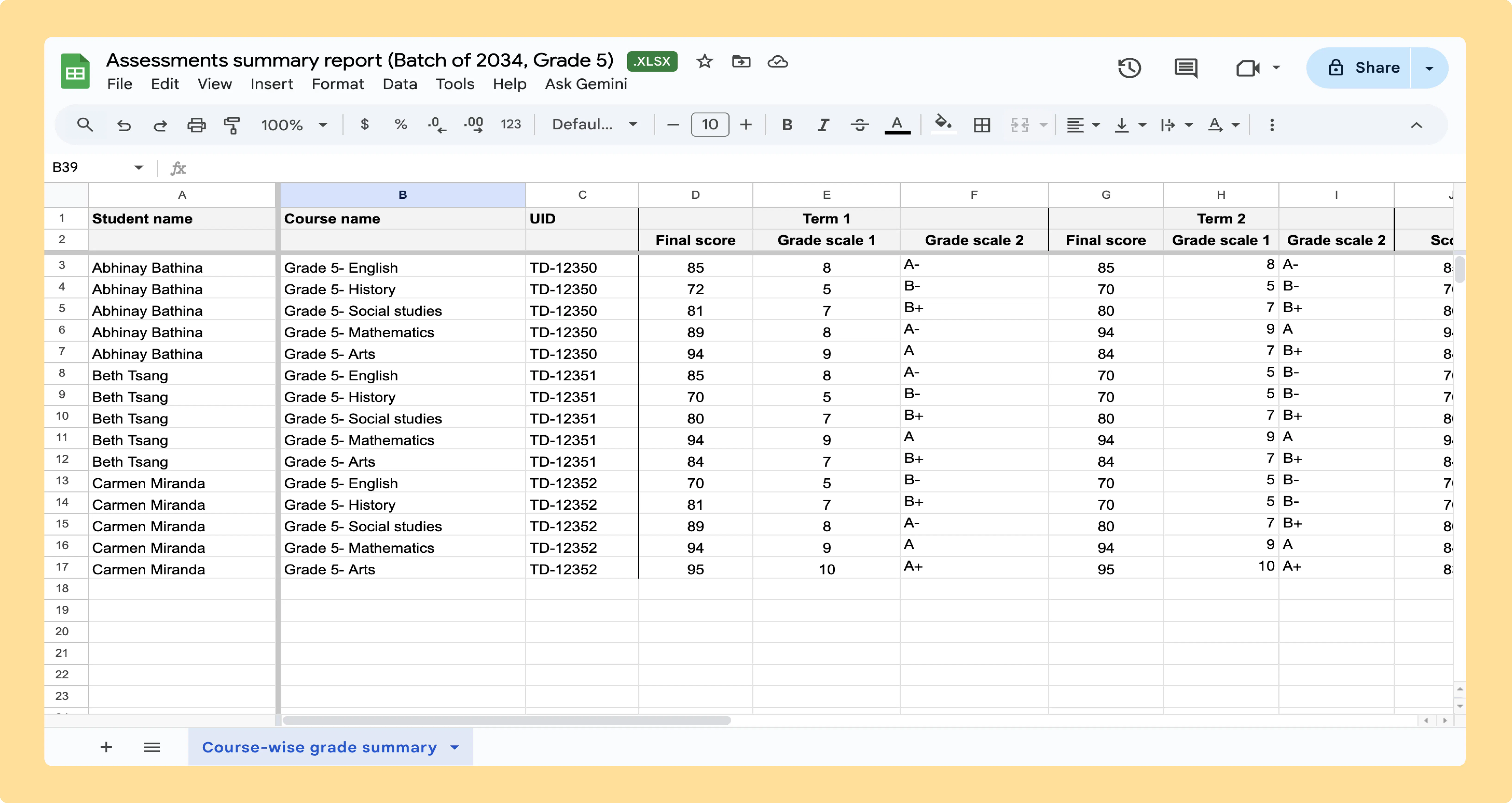
Task: Click the document title text
Action: [x=360, y=60]
